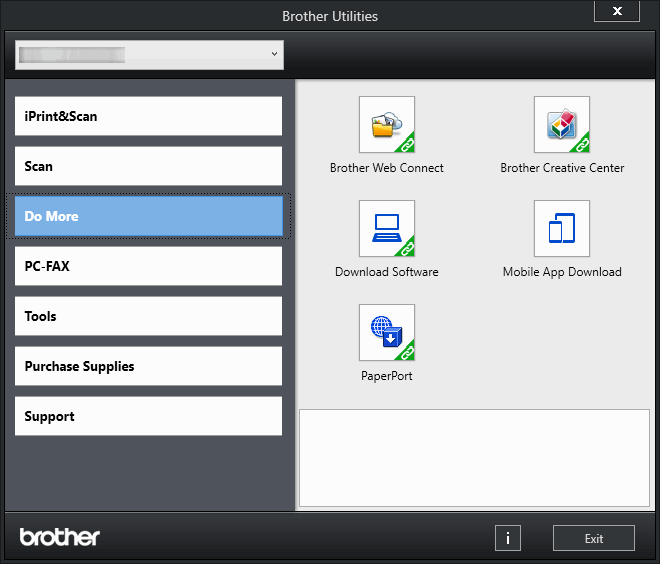The height and width of the screenshot is (564, 660).
Task: Click the Brother logo in footer
Action: point(60,538)
